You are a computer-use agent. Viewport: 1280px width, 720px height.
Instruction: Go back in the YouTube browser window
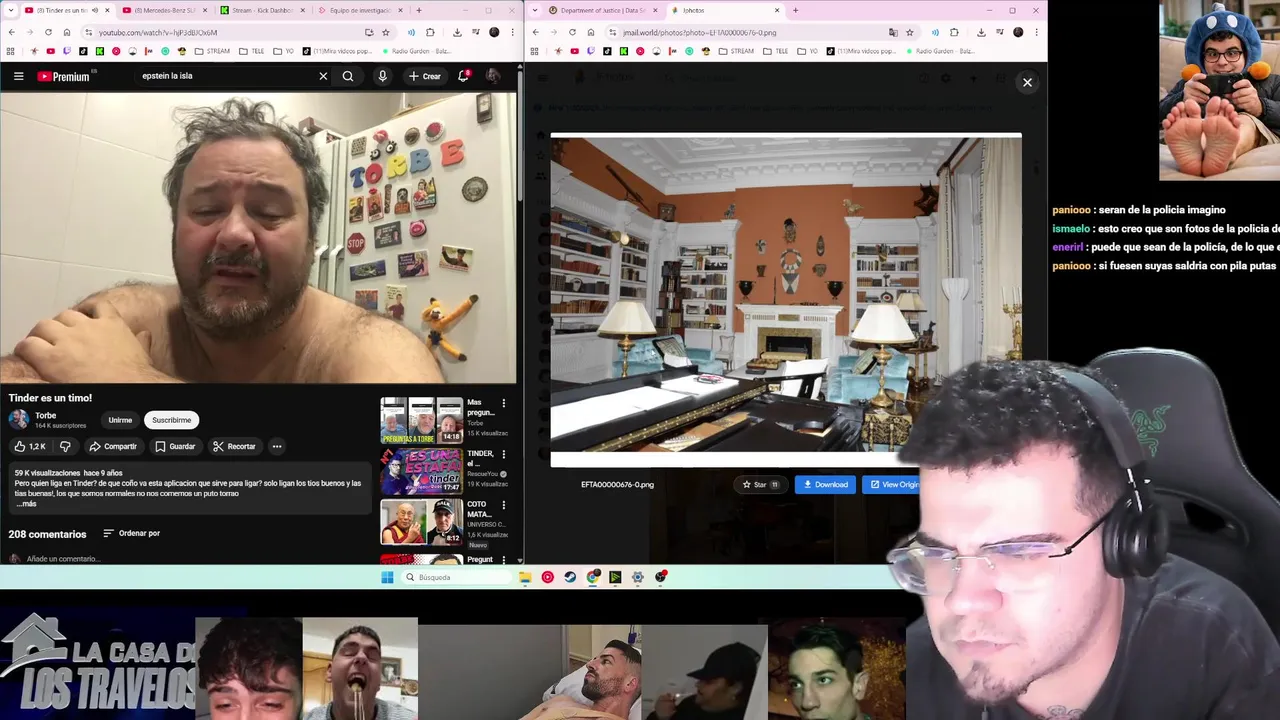pos(11,32)
